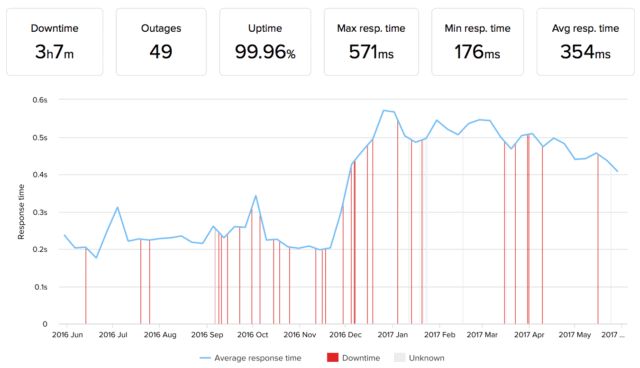Click the peak point of response time line
This screenshot has height=368, width=640.
point(384,110)
